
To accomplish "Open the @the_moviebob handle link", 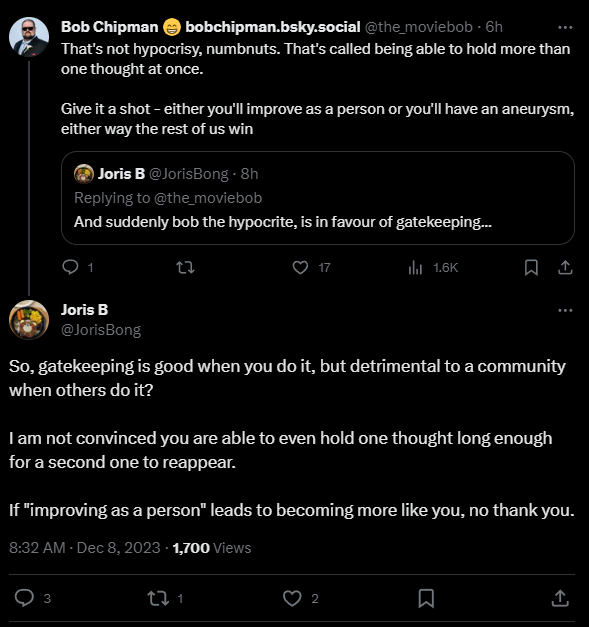I will [x=419, y=27].
